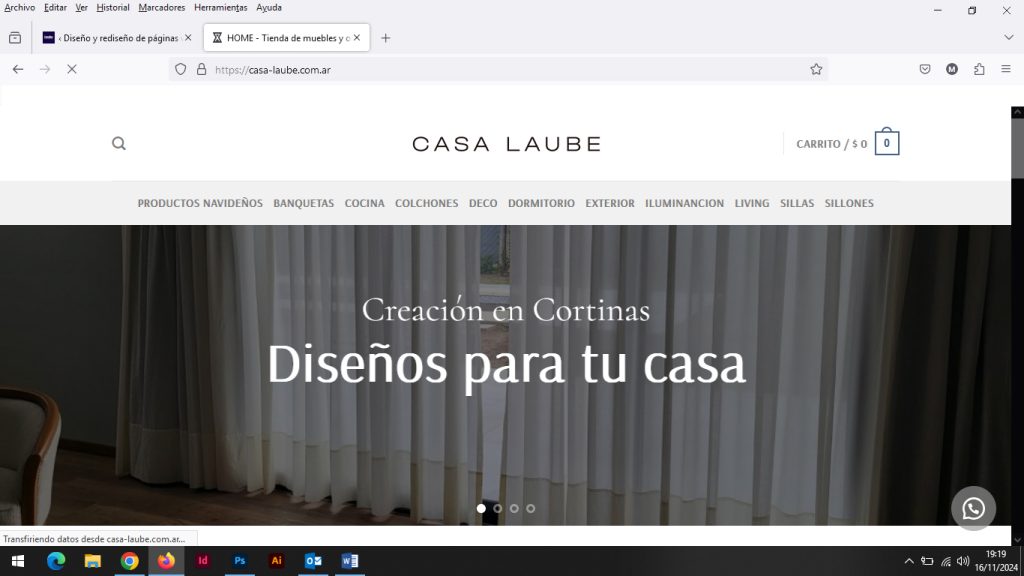View site security padlock info

pos(201,69)
